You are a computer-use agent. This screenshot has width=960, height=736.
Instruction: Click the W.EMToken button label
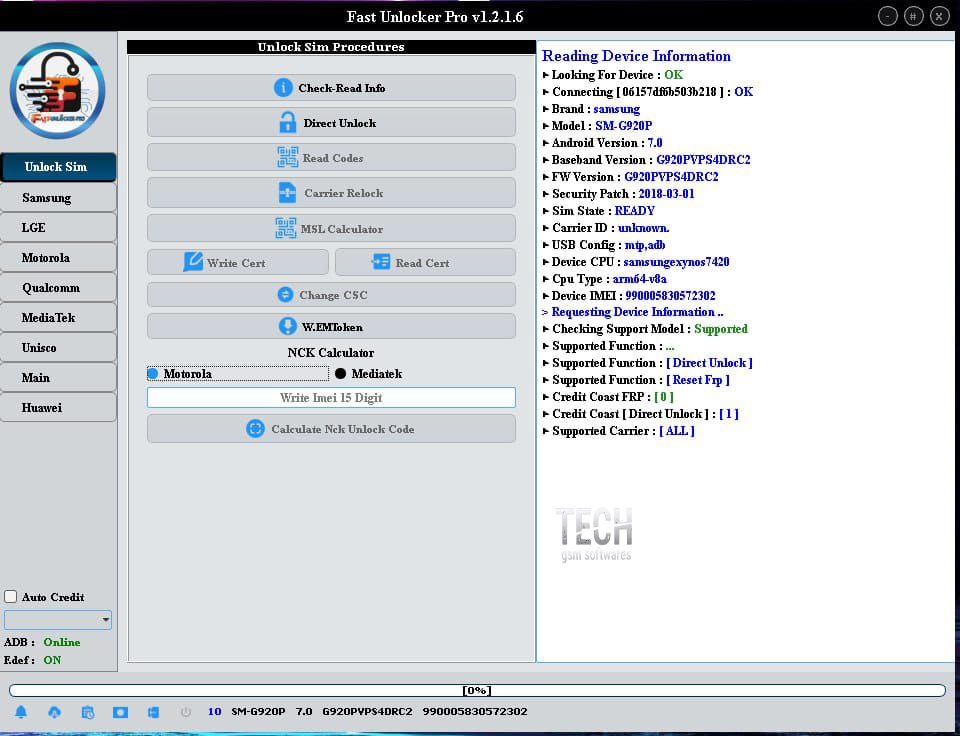point(332,327)
